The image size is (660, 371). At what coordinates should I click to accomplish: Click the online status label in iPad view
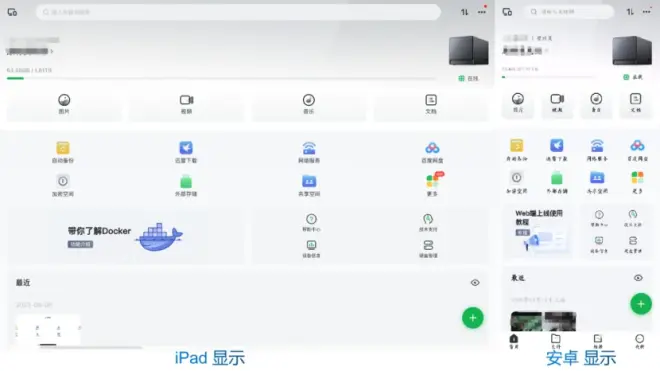tap(468, 78)
